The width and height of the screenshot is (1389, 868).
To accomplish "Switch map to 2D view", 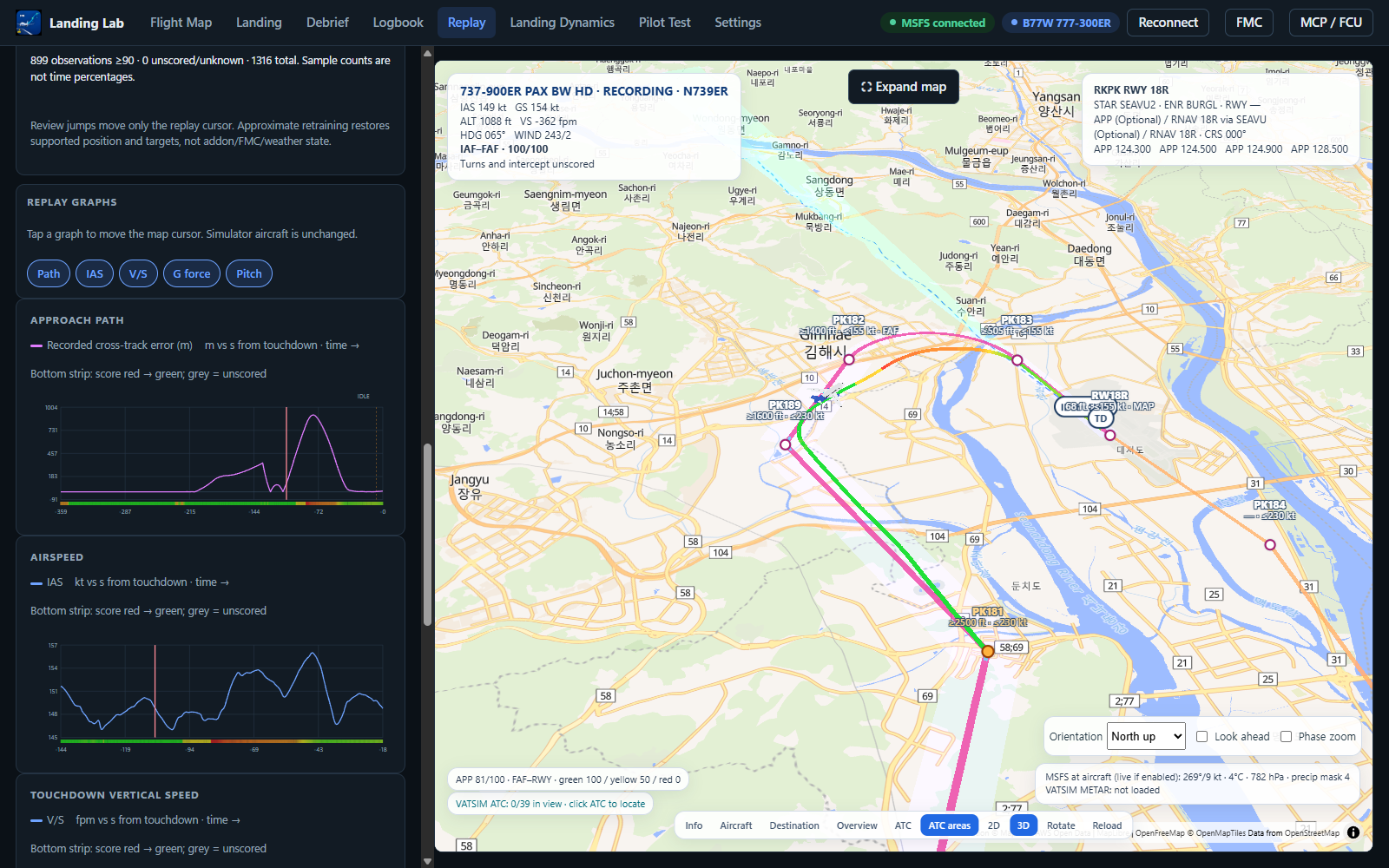I will [x=994, y=825].
